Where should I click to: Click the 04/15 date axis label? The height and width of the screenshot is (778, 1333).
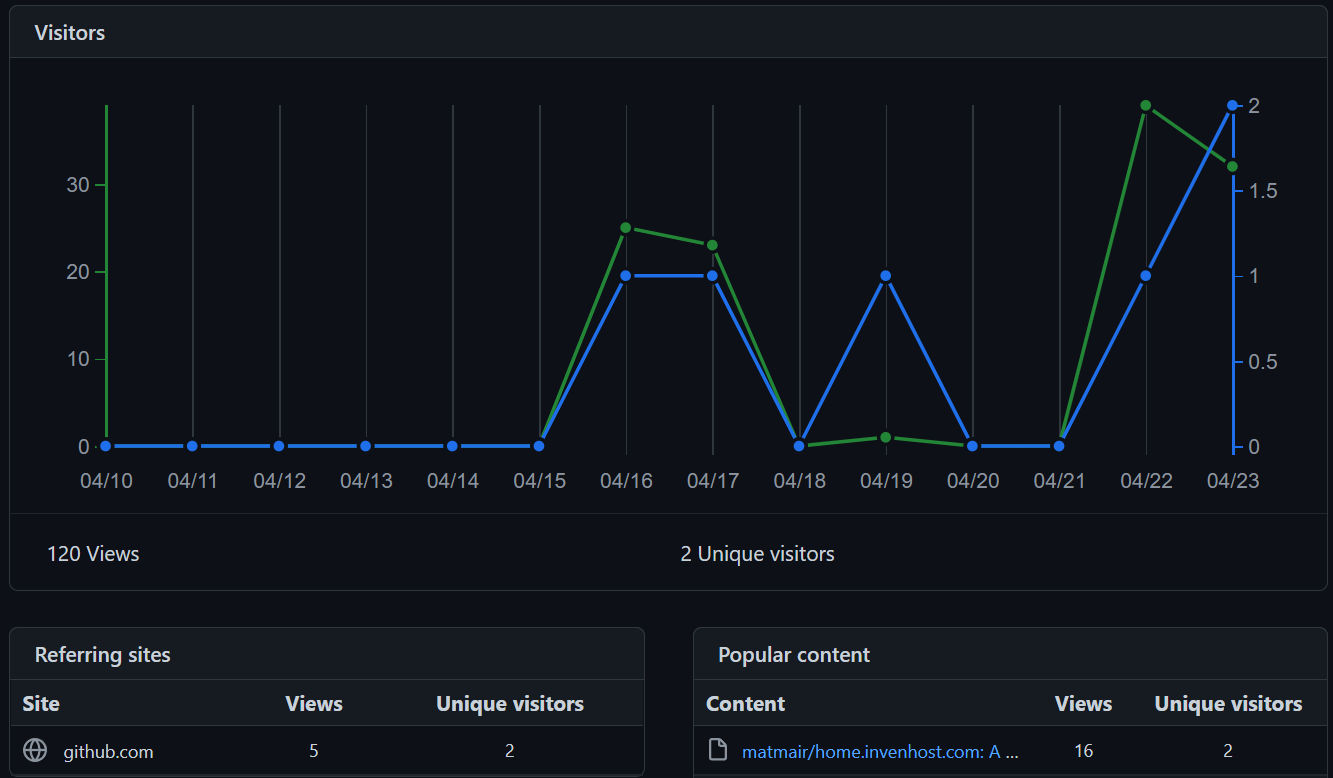coord(539,481)
